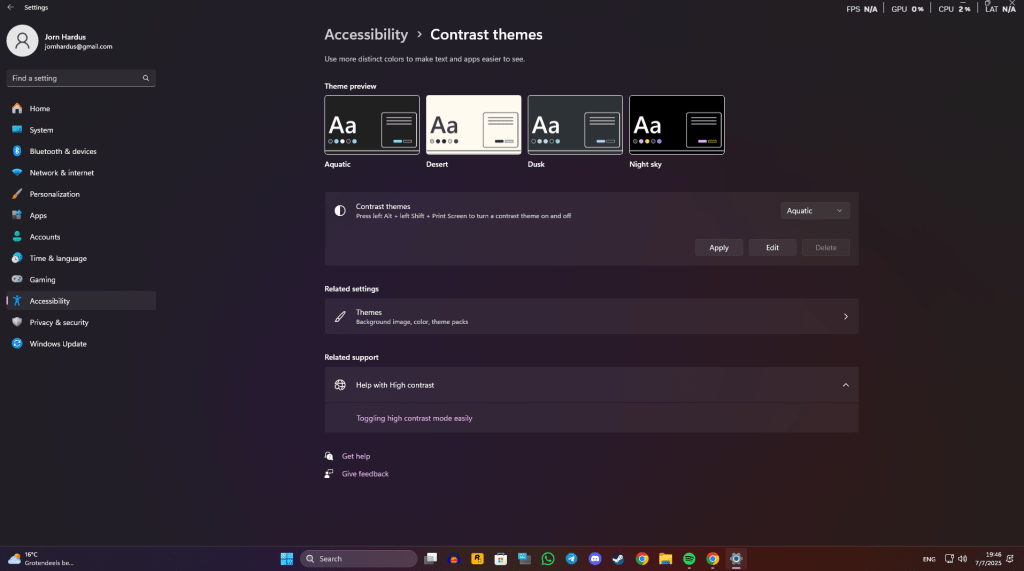Open Give feedback link
This screenshot has width=1024, height=571.
click(x=365, y=474)
